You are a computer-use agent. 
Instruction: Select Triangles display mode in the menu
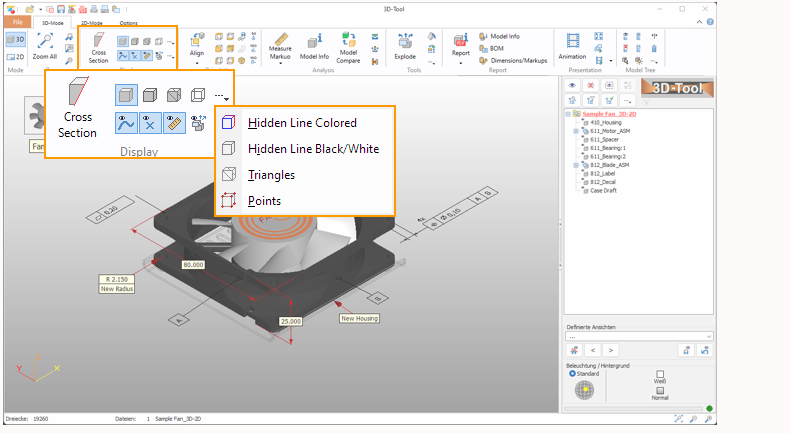pos(271,175)
